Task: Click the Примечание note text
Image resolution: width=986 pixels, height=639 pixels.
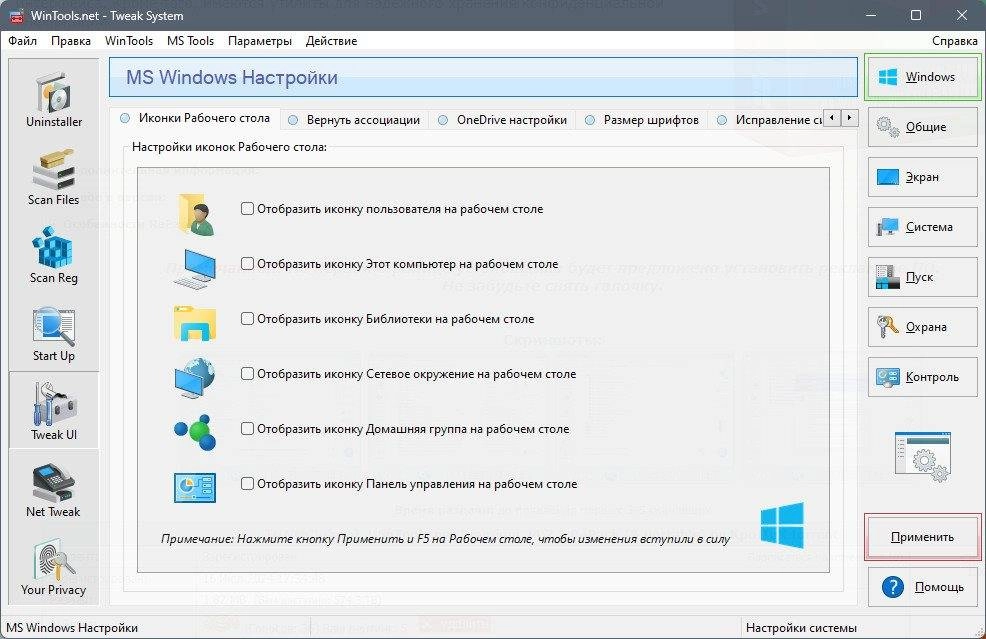Action: [x=445, y=538]
